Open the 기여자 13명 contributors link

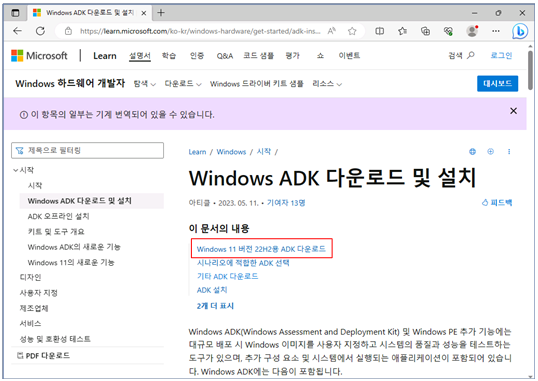(286, 203)
